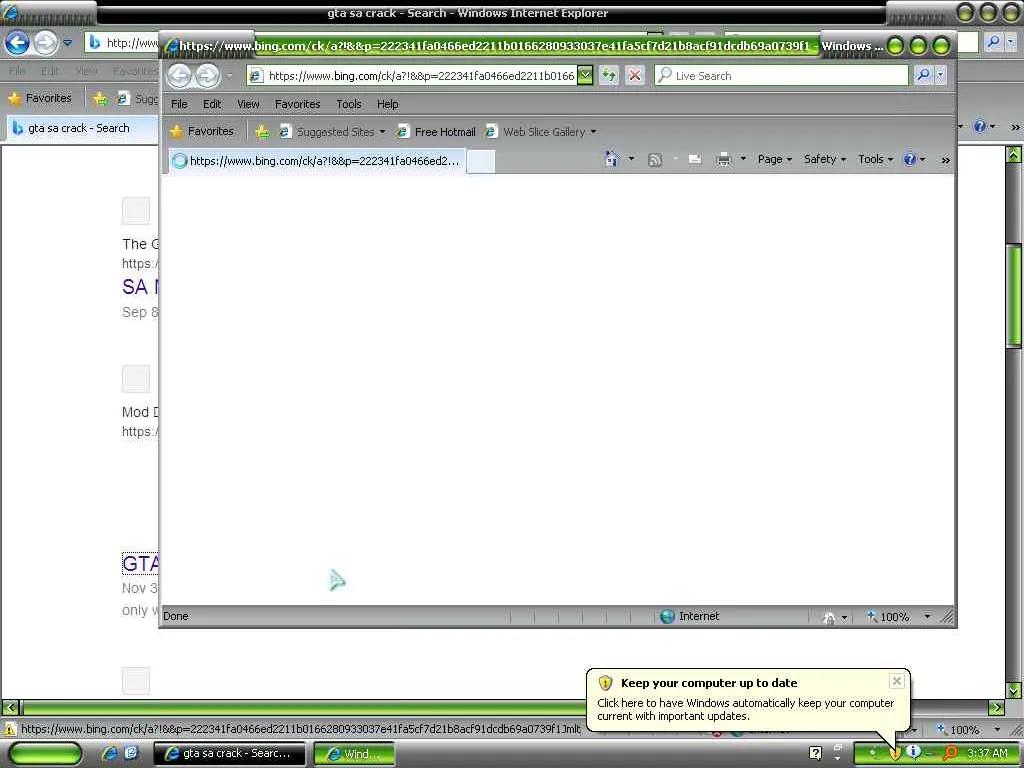Open the File menu

pos(179,104)
